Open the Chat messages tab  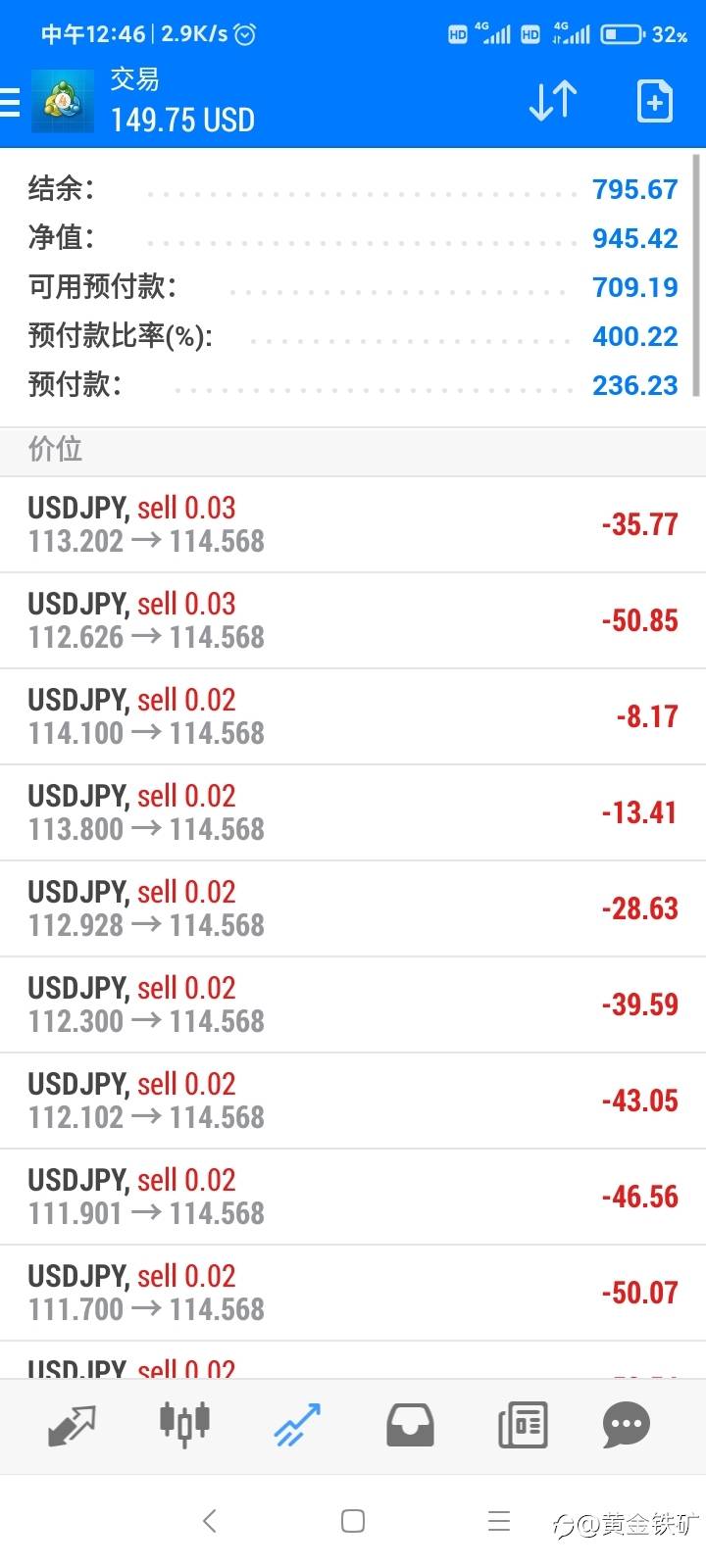626,1425
